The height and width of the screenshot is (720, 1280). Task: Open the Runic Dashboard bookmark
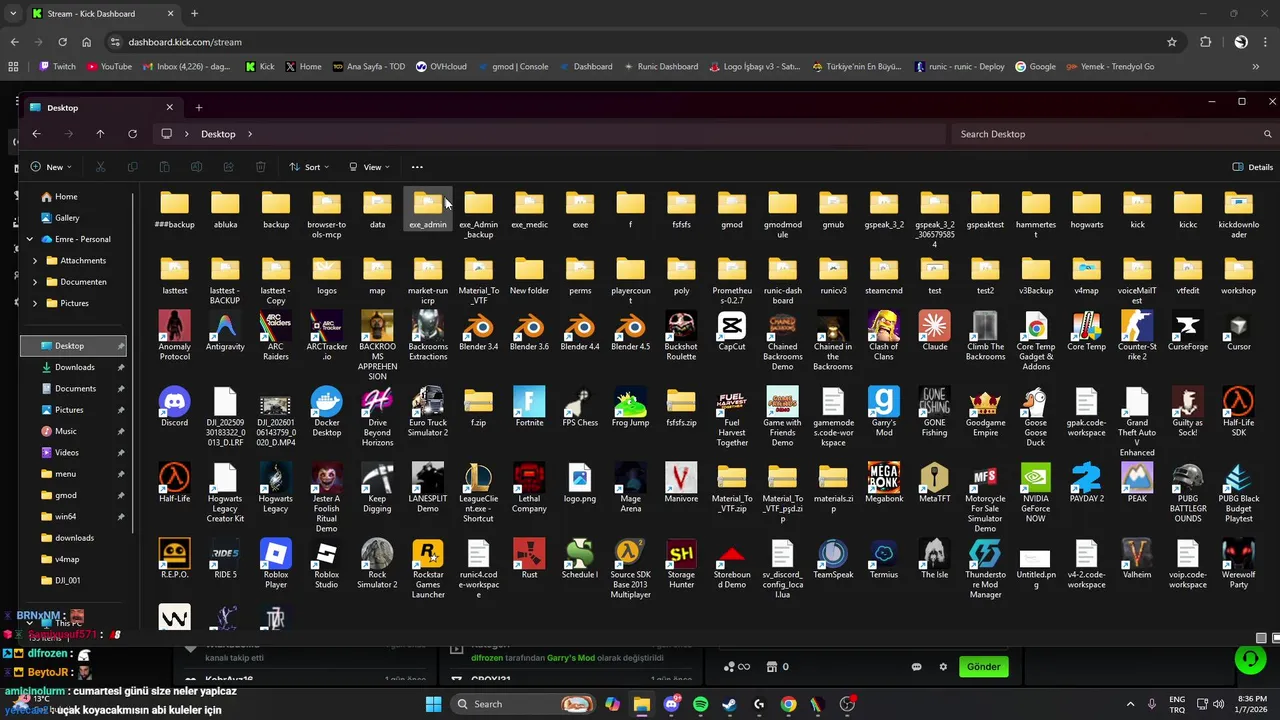click(660, 67)
